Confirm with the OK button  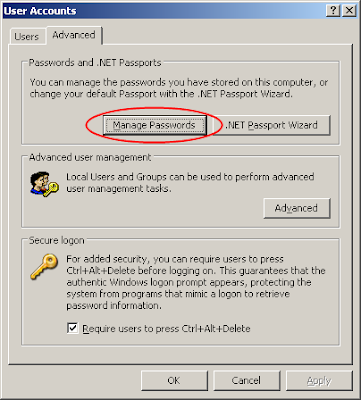(174, 380)
